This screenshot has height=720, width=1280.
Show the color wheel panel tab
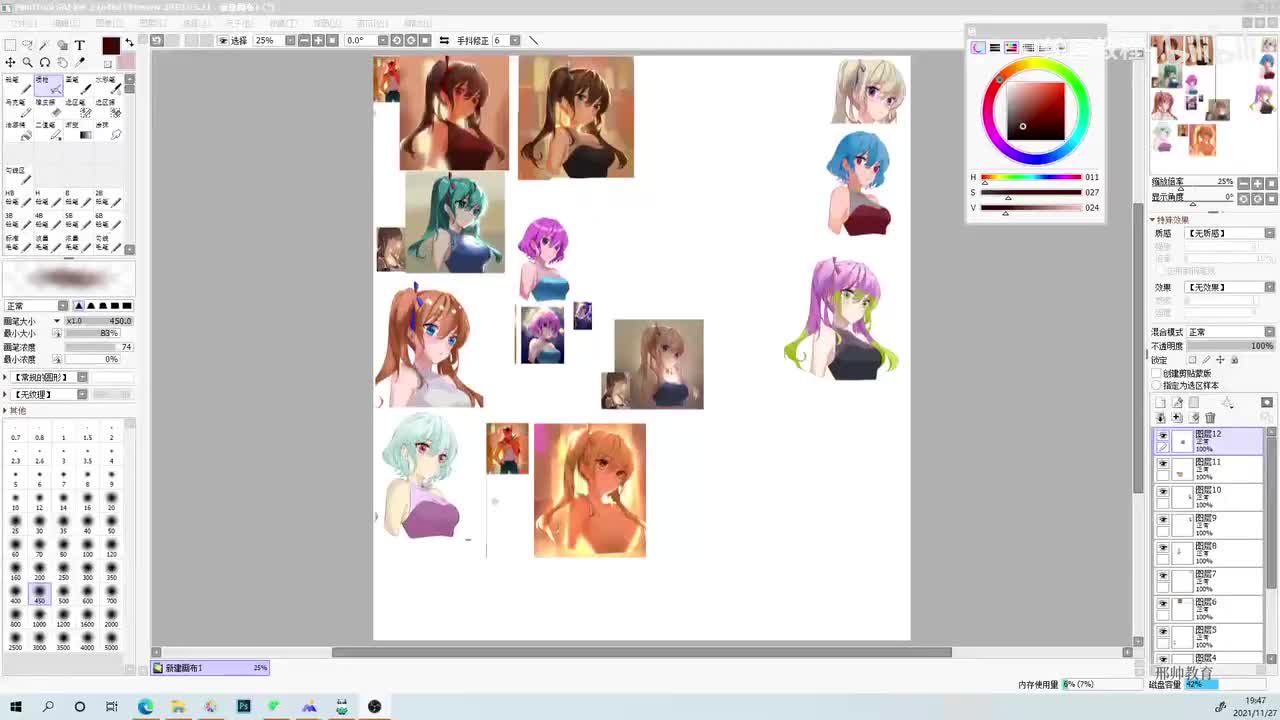(x=978, y=48)
